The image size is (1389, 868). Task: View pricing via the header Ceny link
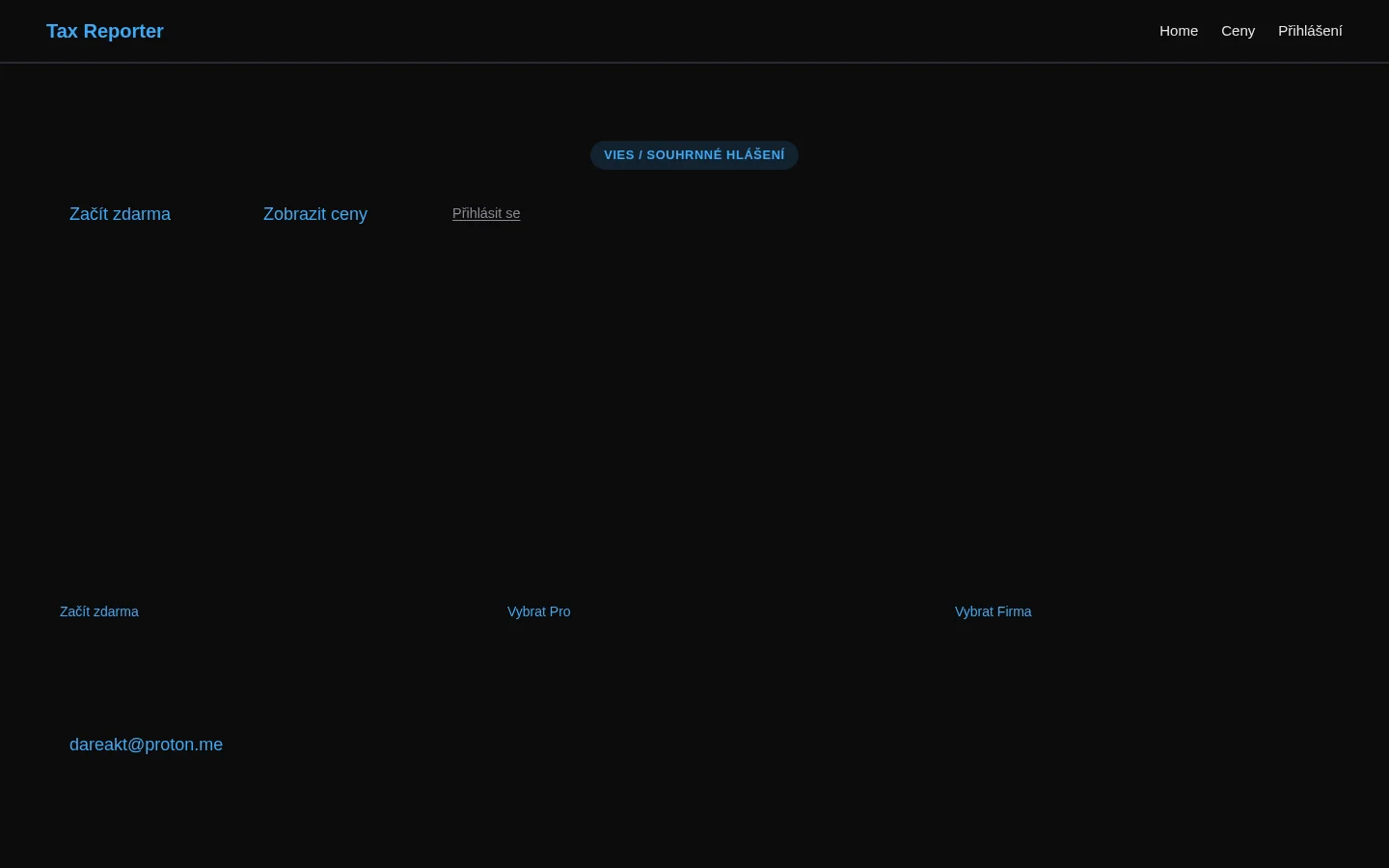pyautogui.click(x=1238, y=31)
